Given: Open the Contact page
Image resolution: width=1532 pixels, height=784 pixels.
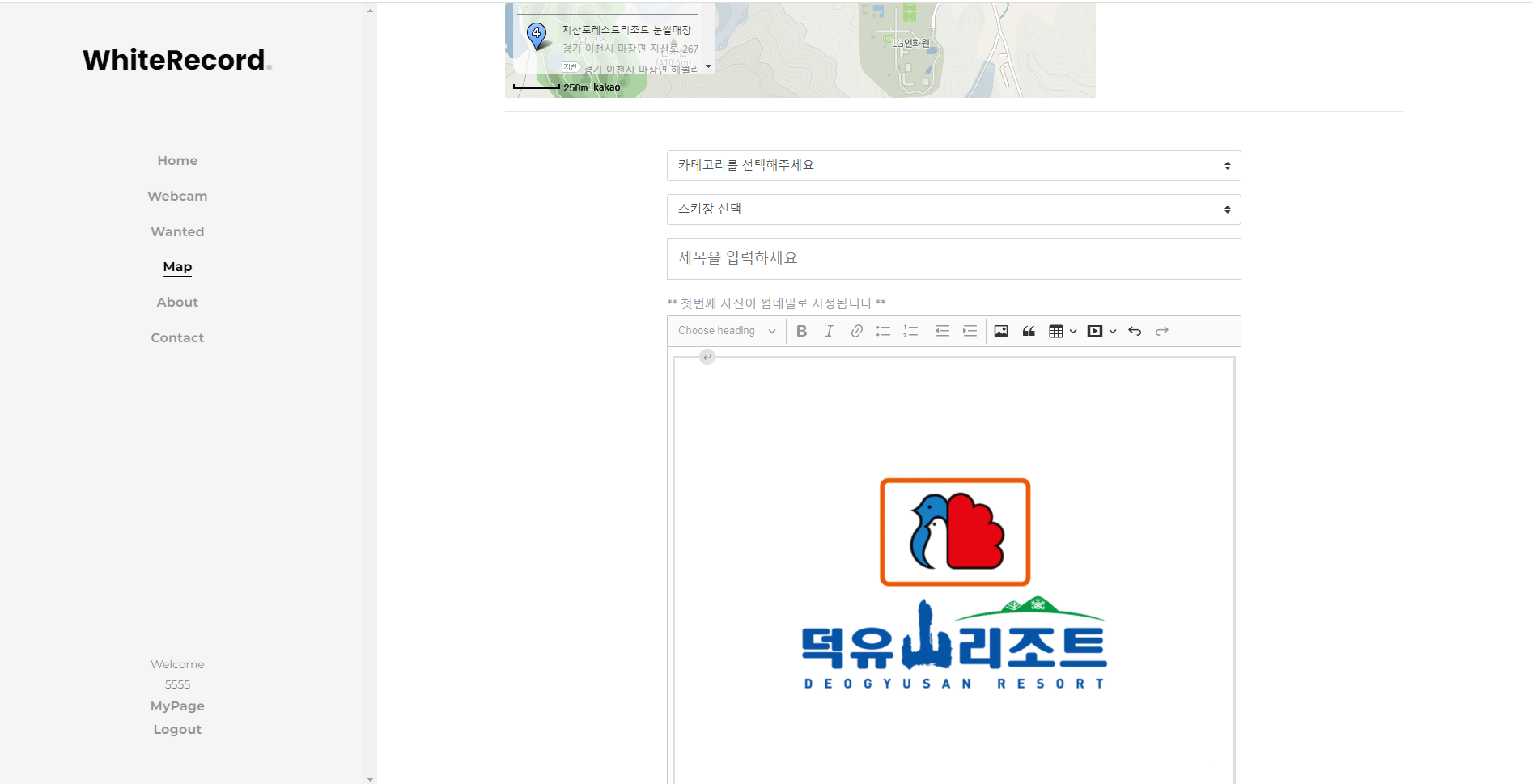Looking at the screenshot, I should click(x=177, y=337).
